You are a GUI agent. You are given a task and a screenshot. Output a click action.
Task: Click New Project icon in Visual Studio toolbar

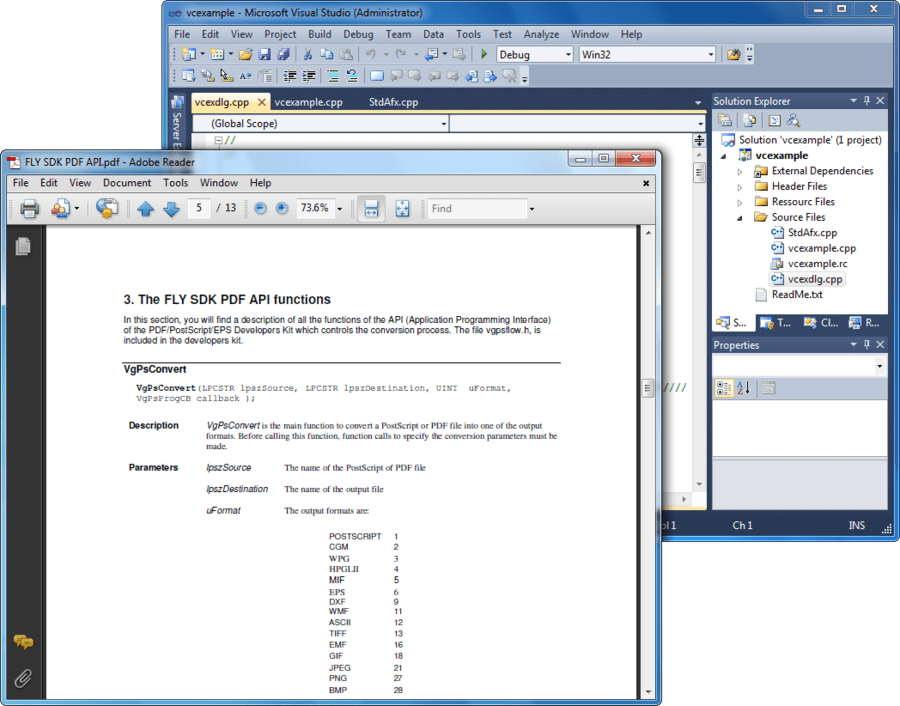(x=189, y=55)
